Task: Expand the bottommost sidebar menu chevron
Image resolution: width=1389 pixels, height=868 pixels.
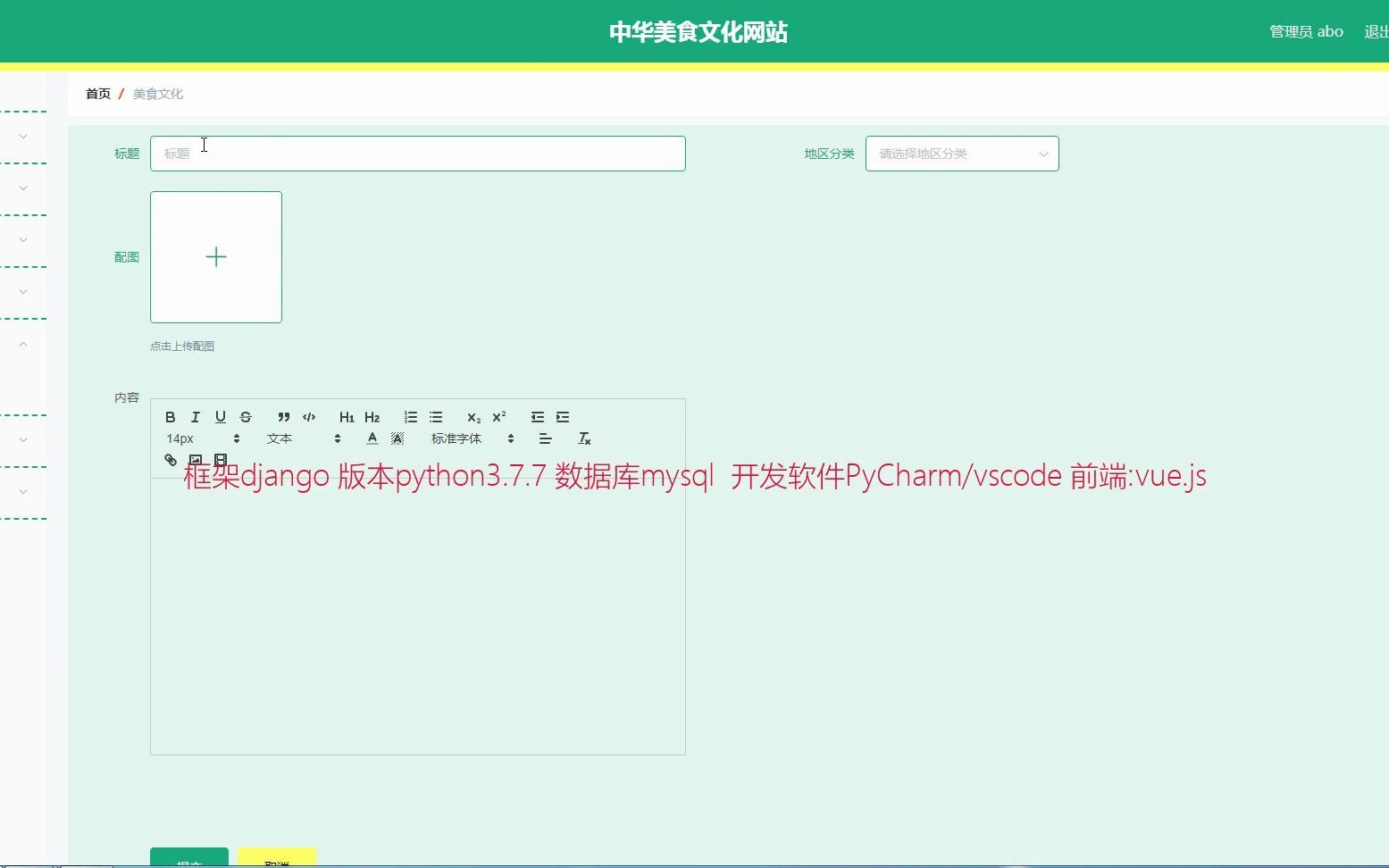Action: pos(23,492)
